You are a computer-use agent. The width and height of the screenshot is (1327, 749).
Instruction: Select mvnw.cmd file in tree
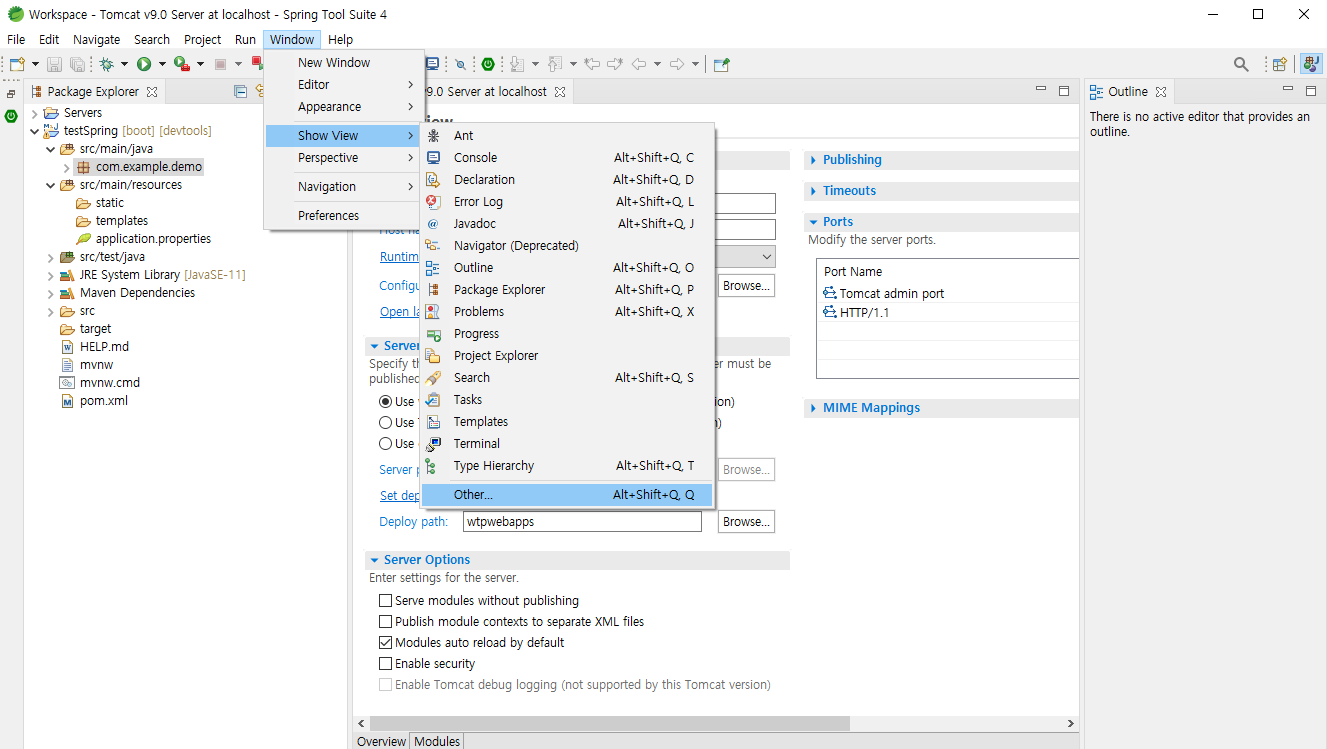(110, 383)
